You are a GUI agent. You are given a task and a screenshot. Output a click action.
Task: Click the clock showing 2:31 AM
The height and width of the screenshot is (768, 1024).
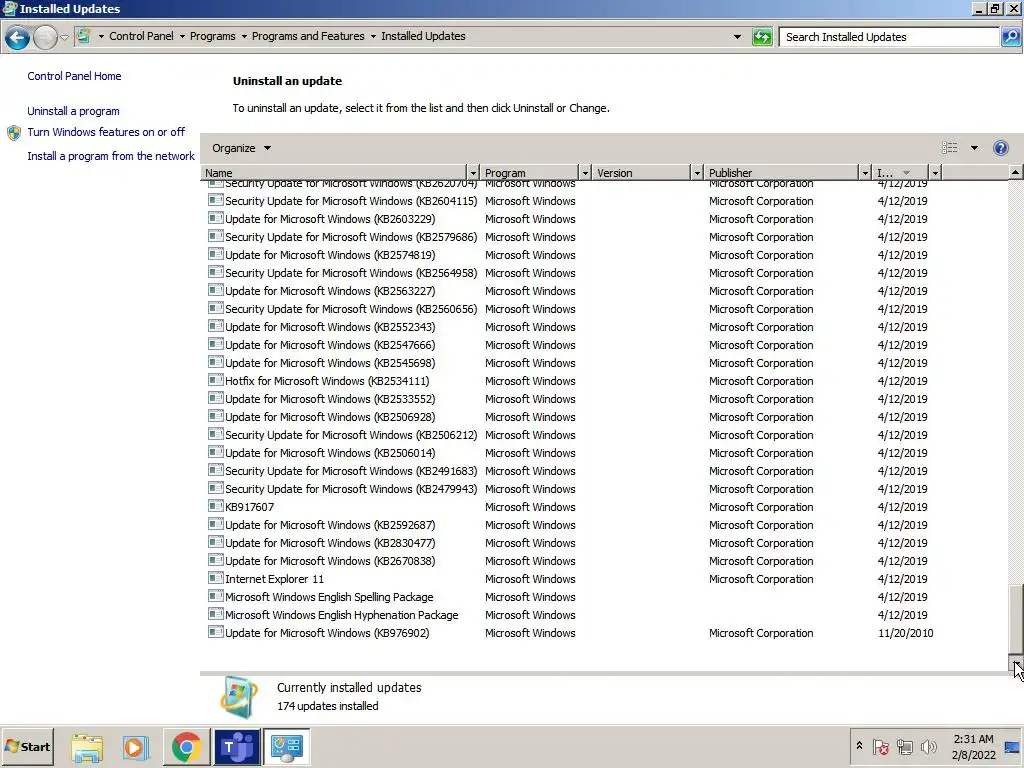[x=973, y=739]
